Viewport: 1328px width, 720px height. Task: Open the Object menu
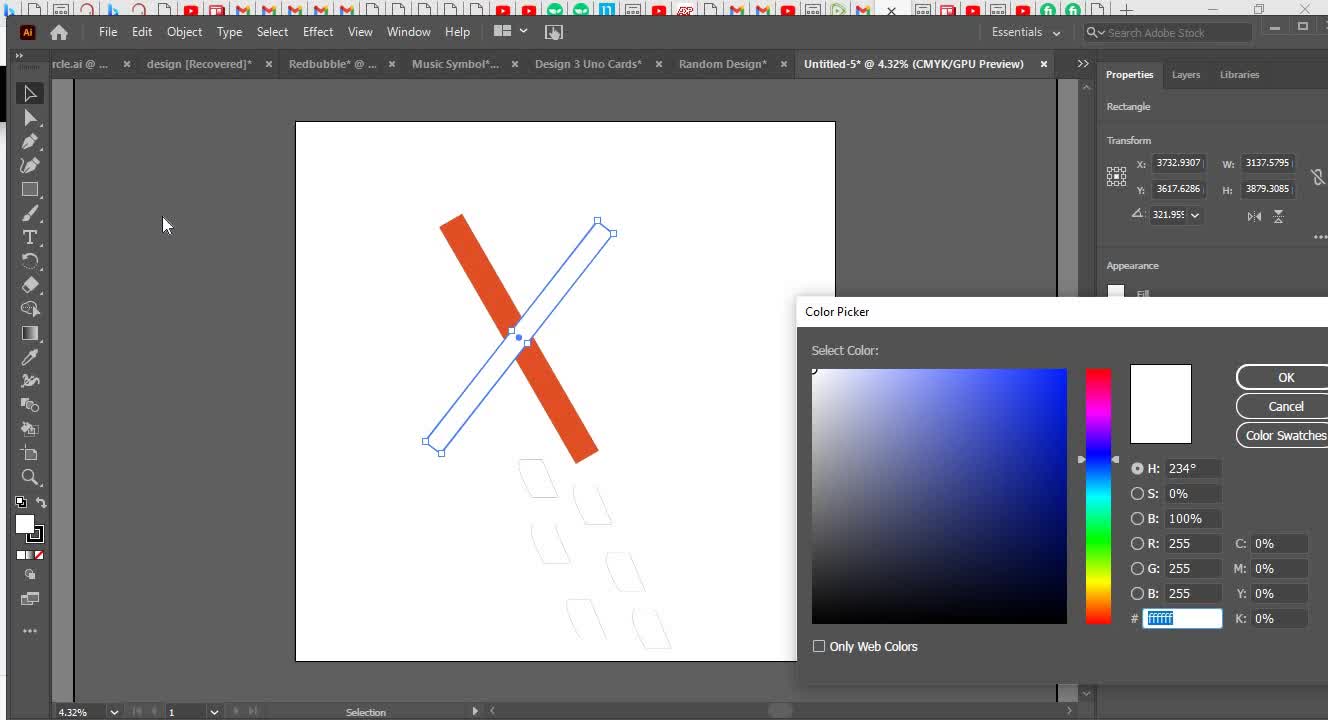pyautogui.click(x=184, y=32)
